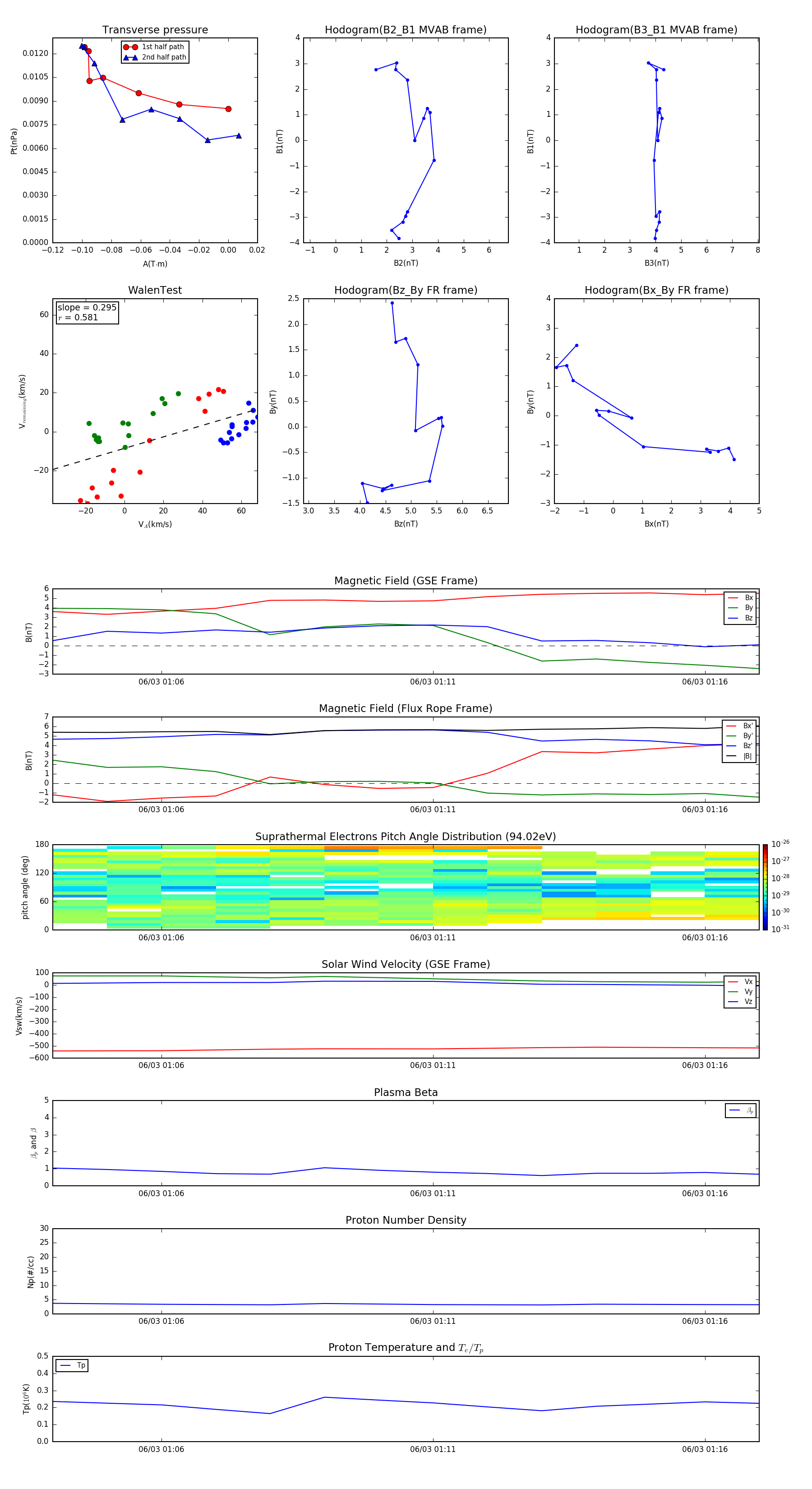Click the 'Tp' legend entry in temperature plot
This screenshot has width=812, height=1489.
click(72, 1365)
